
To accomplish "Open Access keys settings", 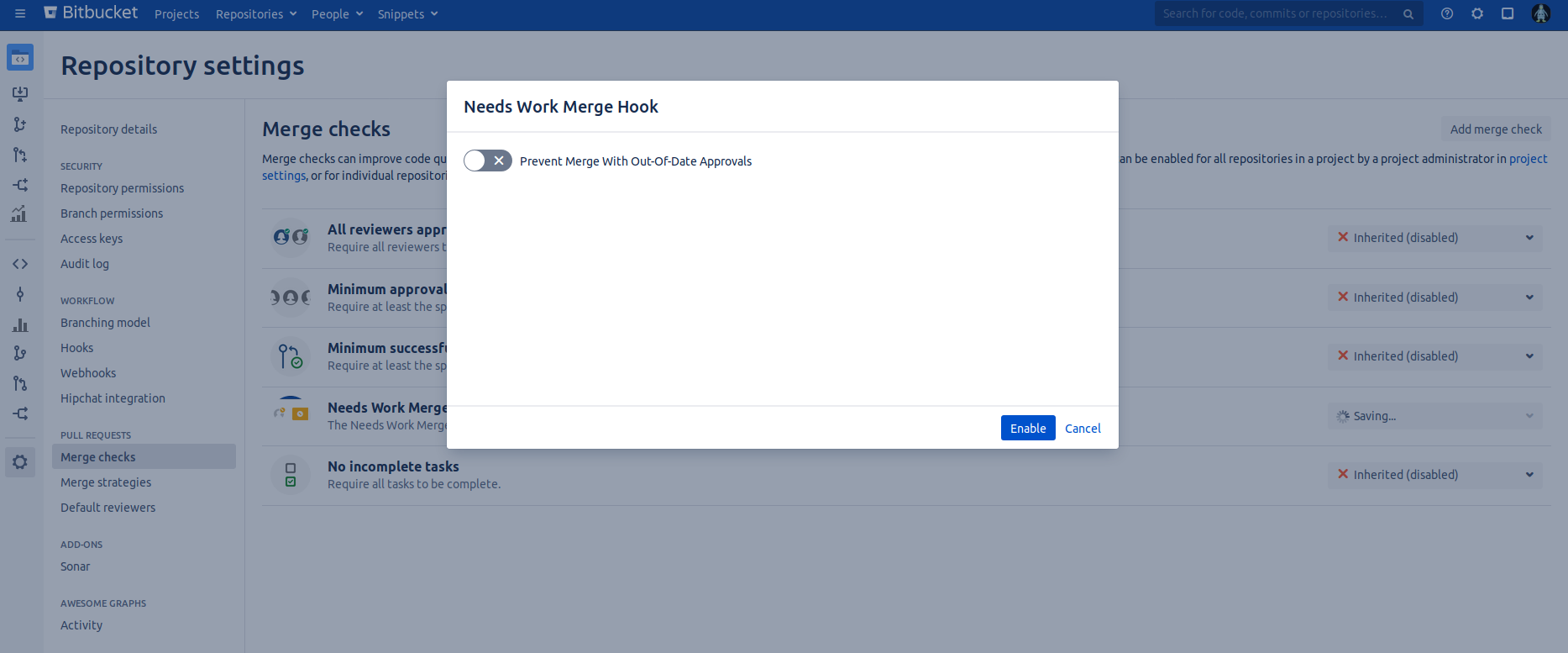I will (x=92, y=239).
